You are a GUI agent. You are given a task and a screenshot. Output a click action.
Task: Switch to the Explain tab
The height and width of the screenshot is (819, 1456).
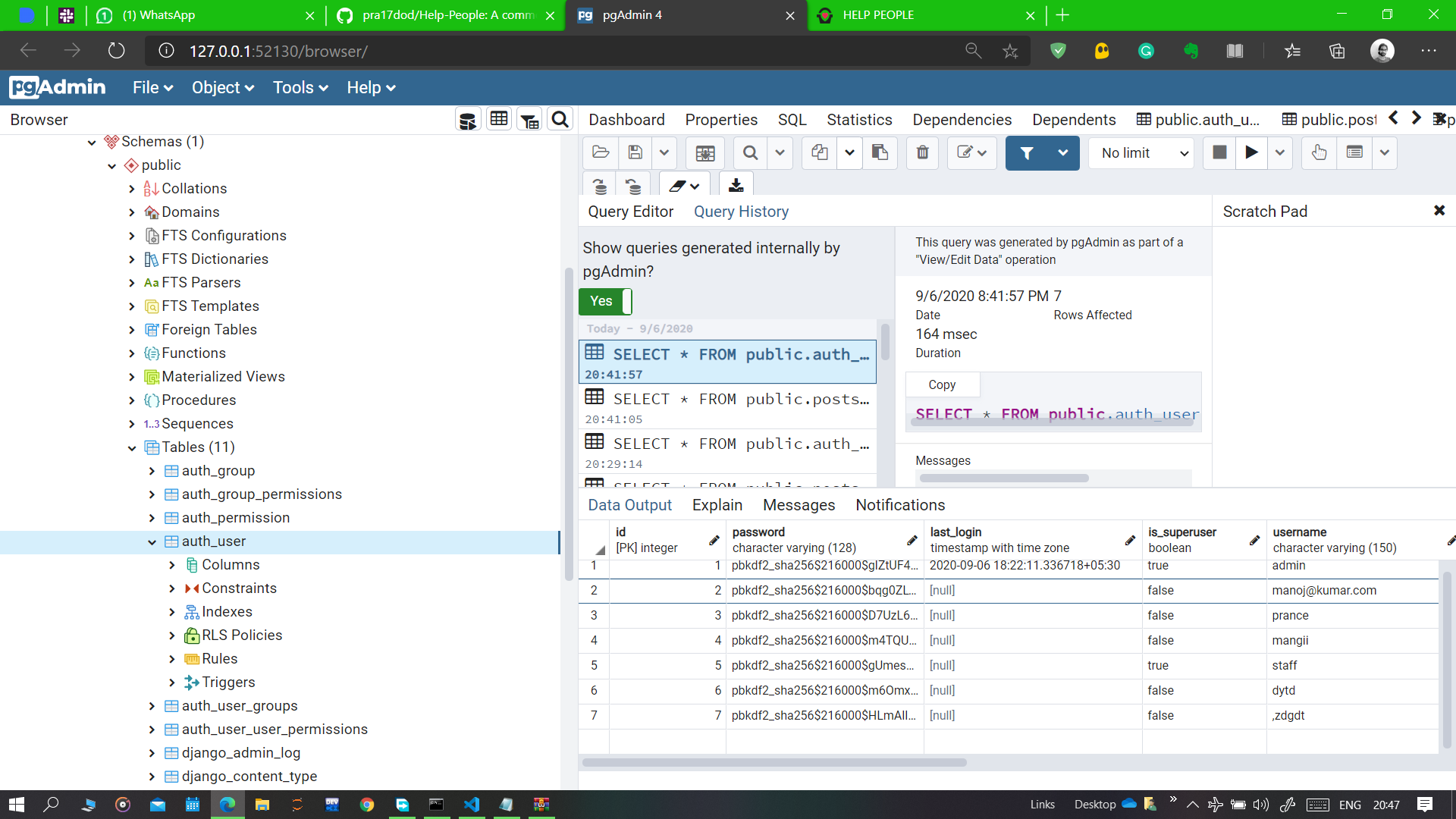717,505
